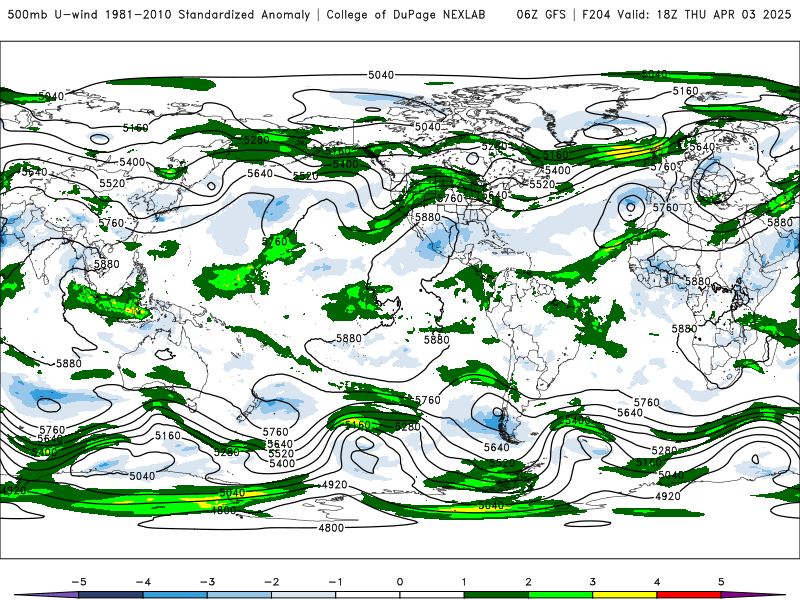Viewport: 800px width, 600px height.
Task: Click the '3' colorbar tick label
Action: (593, 582)
